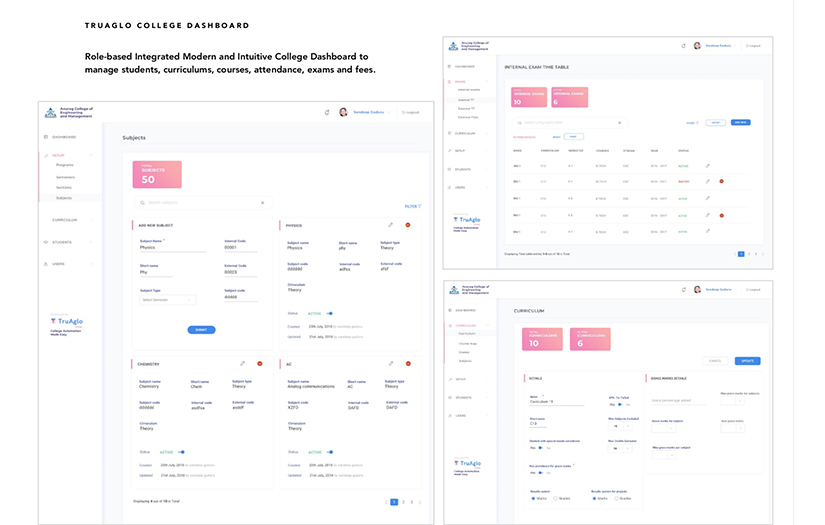This screenshot has height=525, width=825.
Task: Edit the Physics subject card with pencil icon
Action: [390, 225]
